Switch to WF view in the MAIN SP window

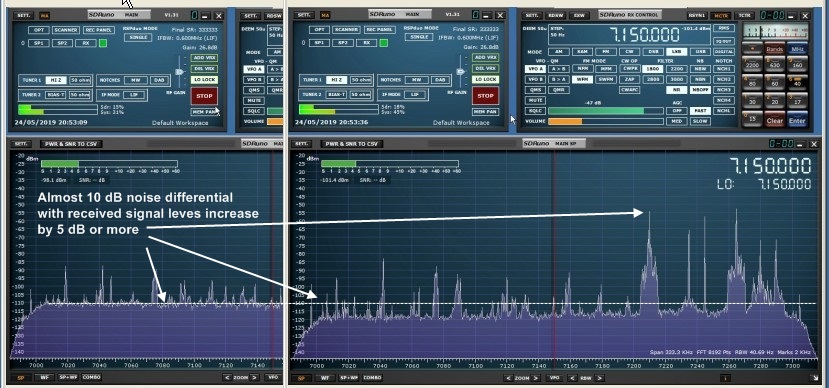point(324,378)
